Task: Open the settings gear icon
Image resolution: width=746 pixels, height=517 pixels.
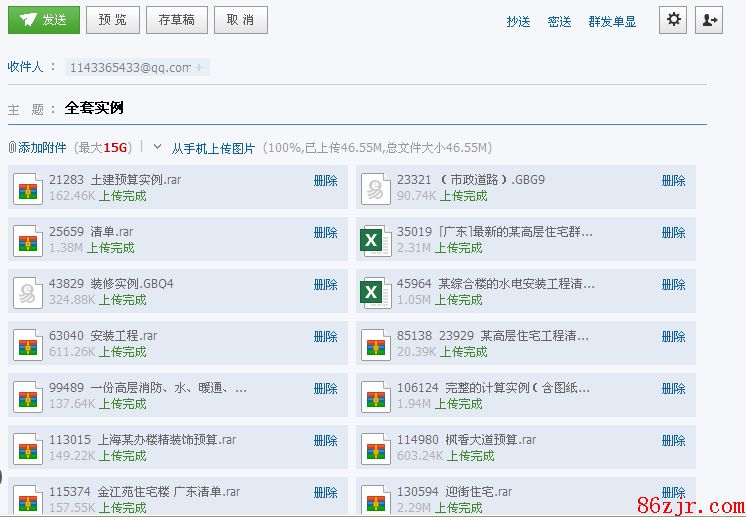Action: click(673, 20)
